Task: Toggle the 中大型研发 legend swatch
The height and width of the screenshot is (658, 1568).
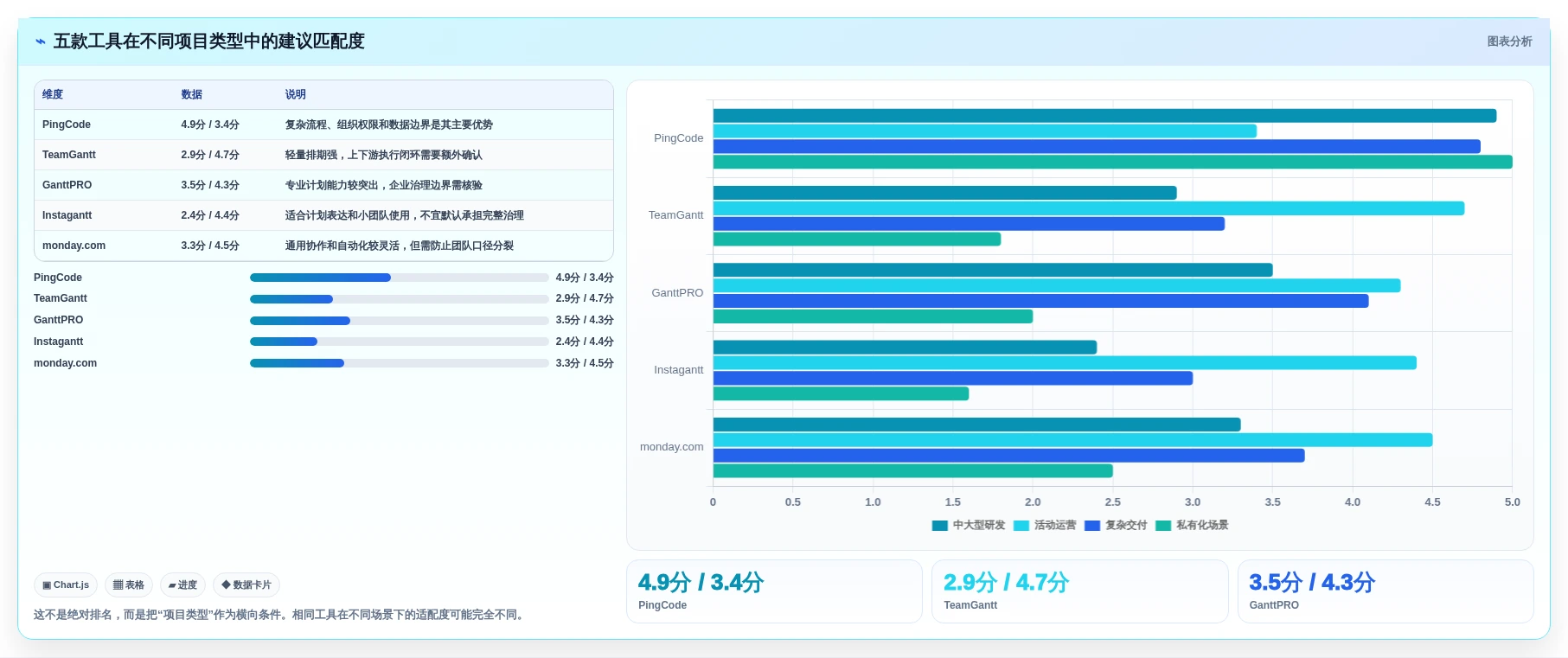Action: tap(939, 526)
